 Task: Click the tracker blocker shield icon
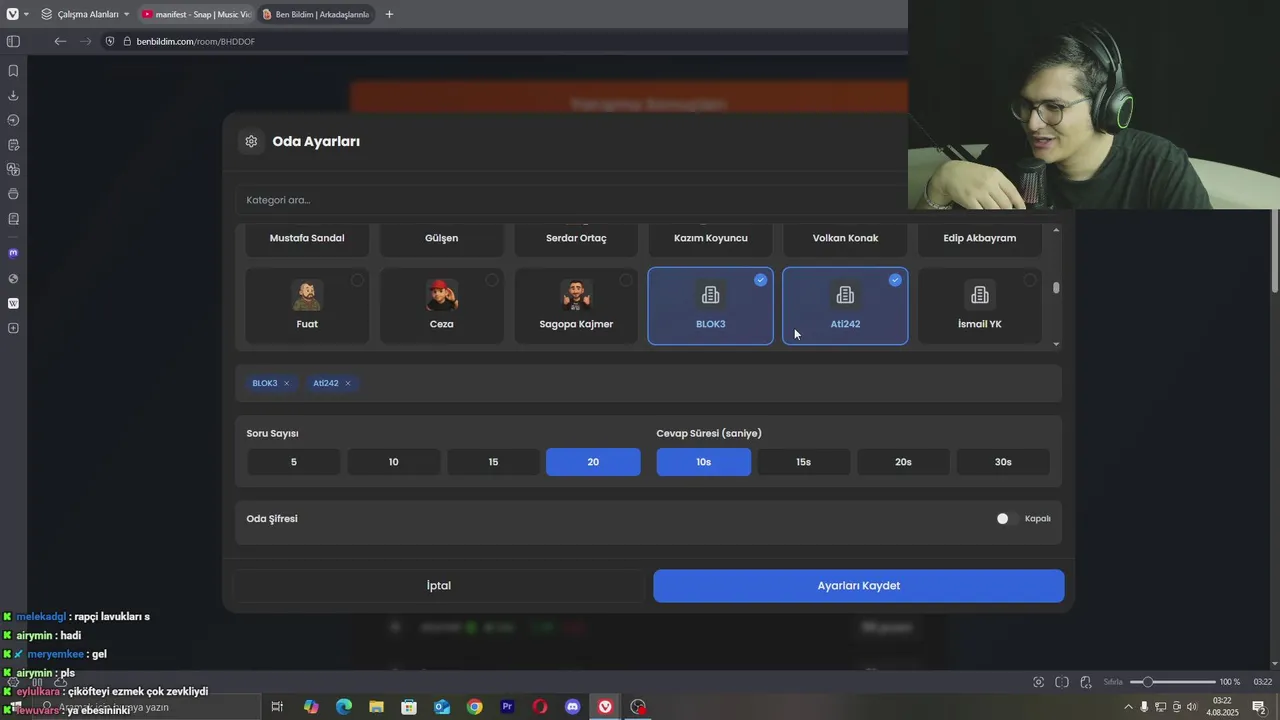pyautogui.click(x=110, y=41)
